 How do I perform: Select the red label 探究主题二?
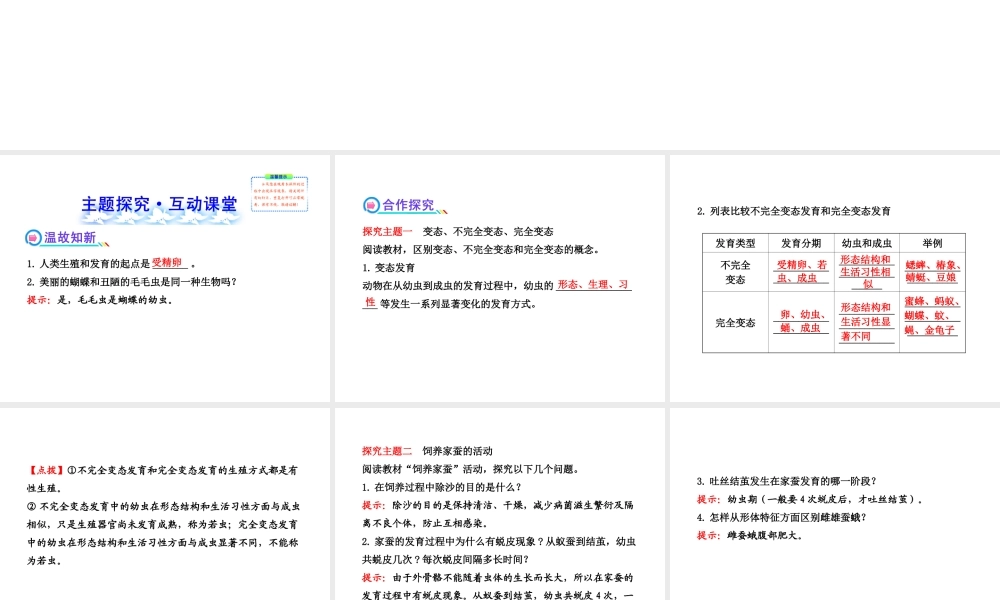(387, 451)
